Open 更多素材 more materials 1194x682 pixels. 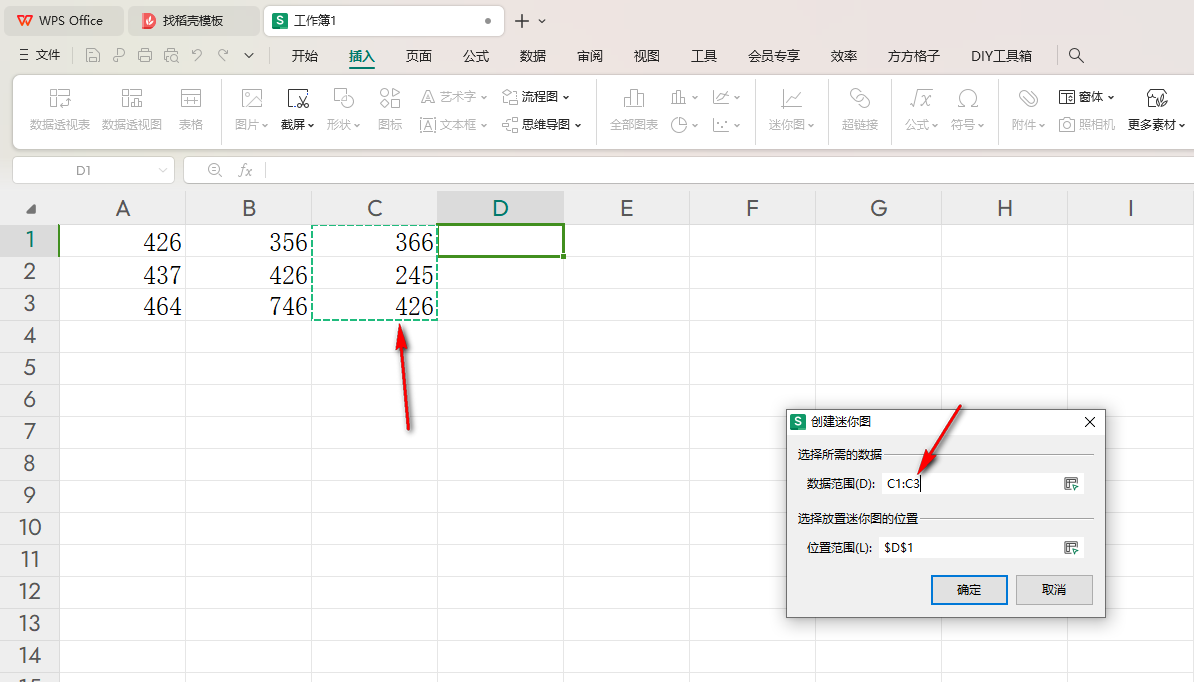click(1157, 110)
